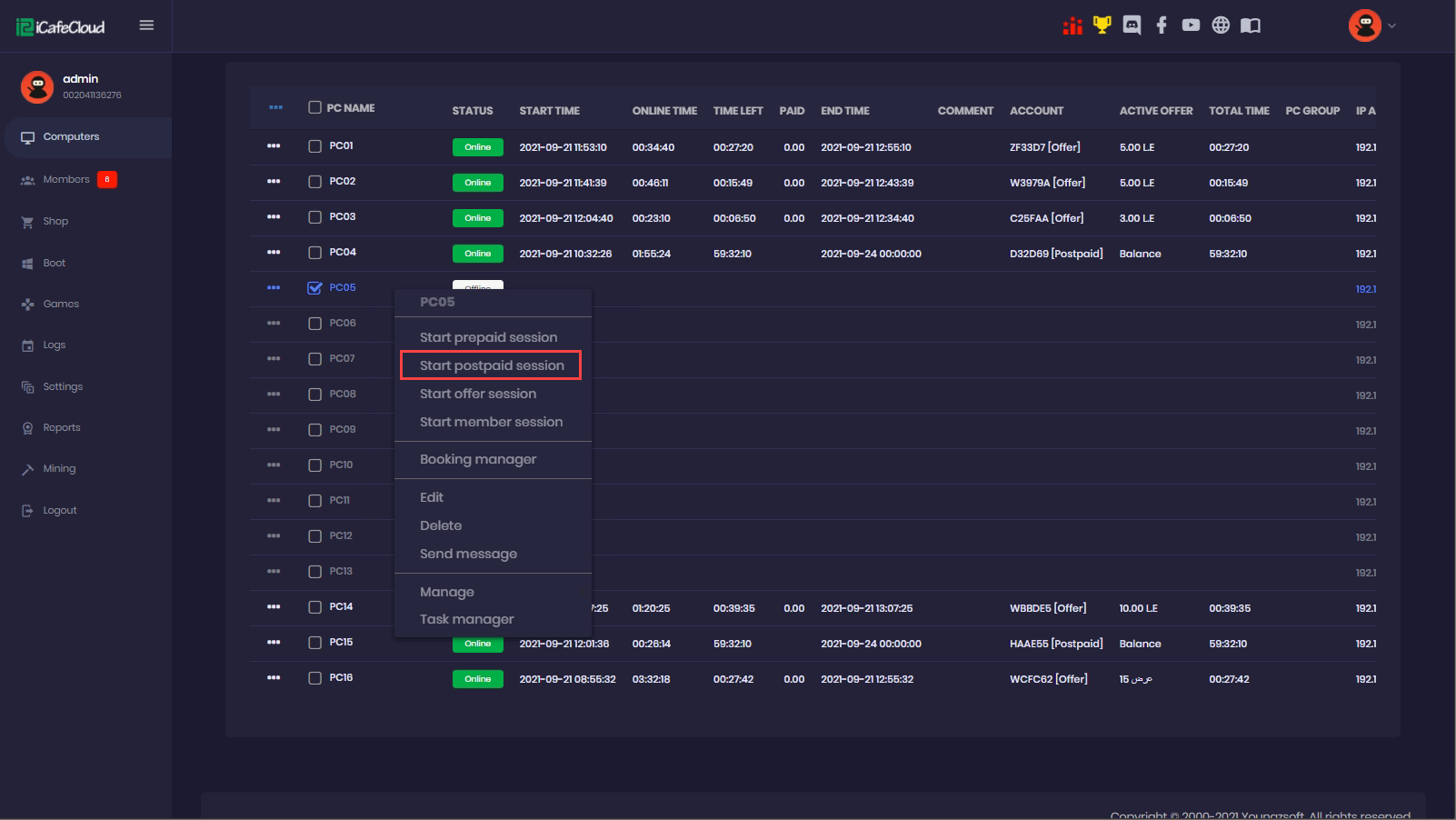Click the red statistics chart icon
This screenshot has height=820, width=1456.
(x=1072, y=25)
